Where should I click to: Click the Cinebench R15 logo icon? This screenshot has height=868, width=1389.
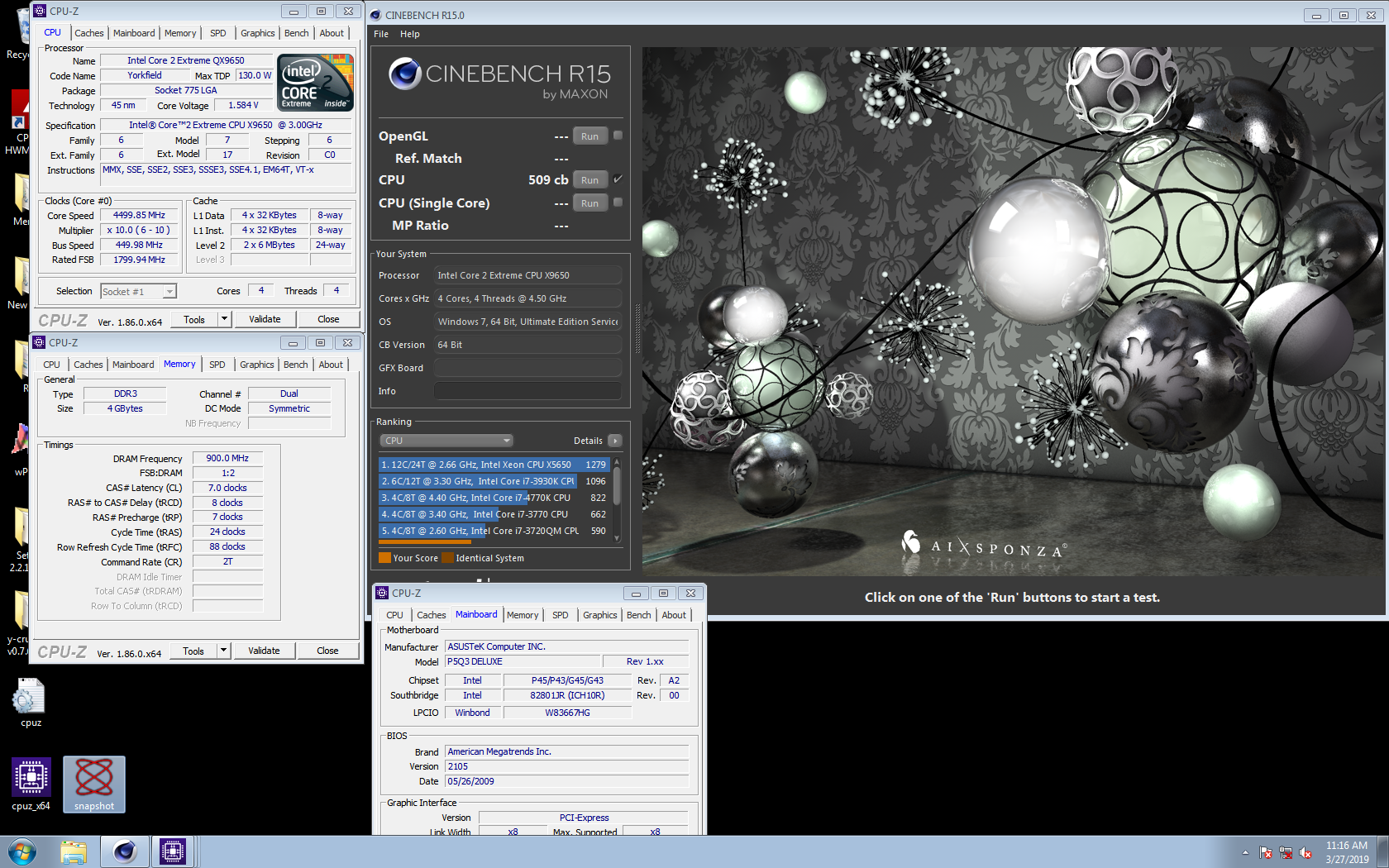(405, 74)
